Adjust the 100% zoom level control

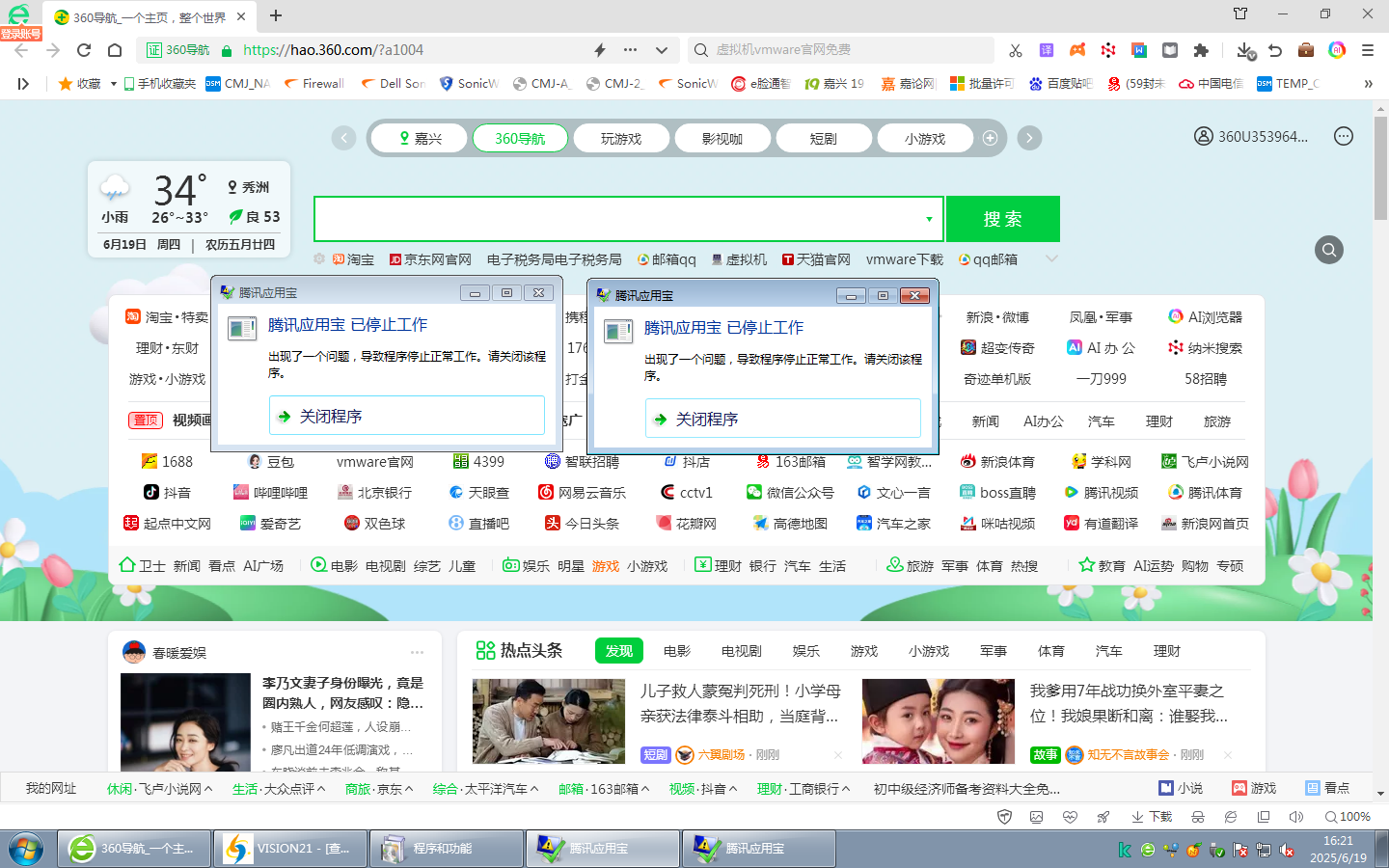tap(1348, 816)
